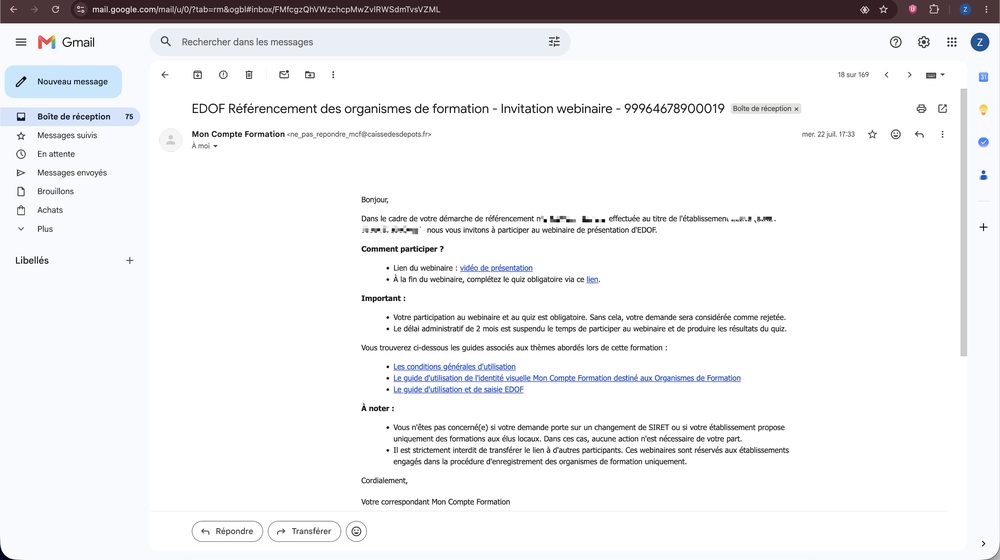1000x560 pixels.
Task: Print the email
Action: (921, 108)
